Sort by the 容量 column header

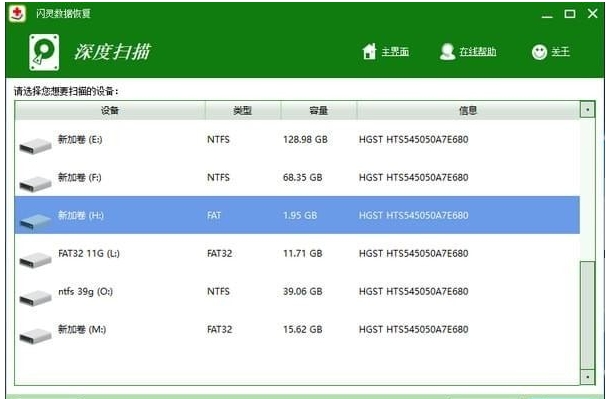pos(319,111)
